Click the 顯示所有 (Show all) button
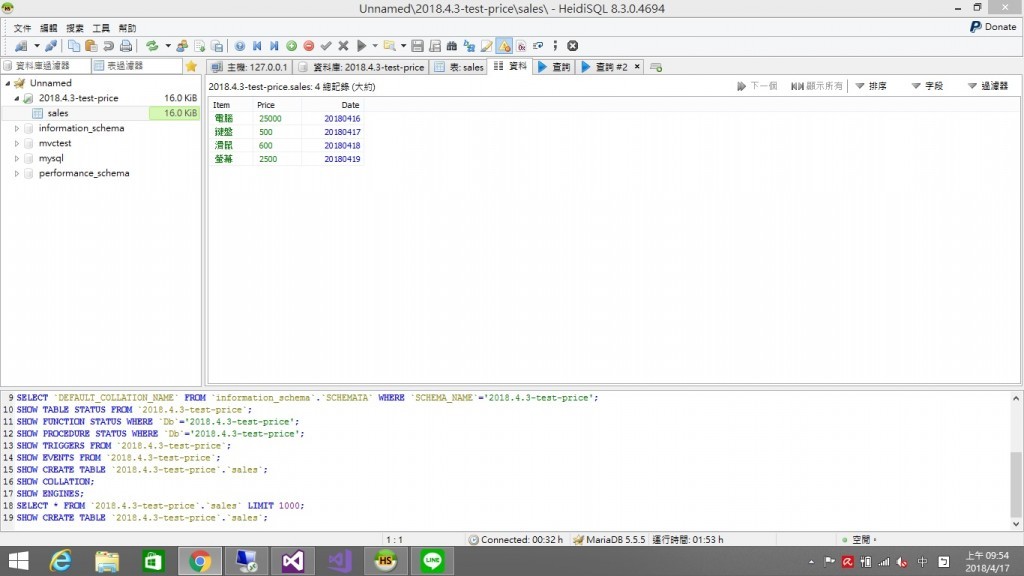 (x=817, y=86)
